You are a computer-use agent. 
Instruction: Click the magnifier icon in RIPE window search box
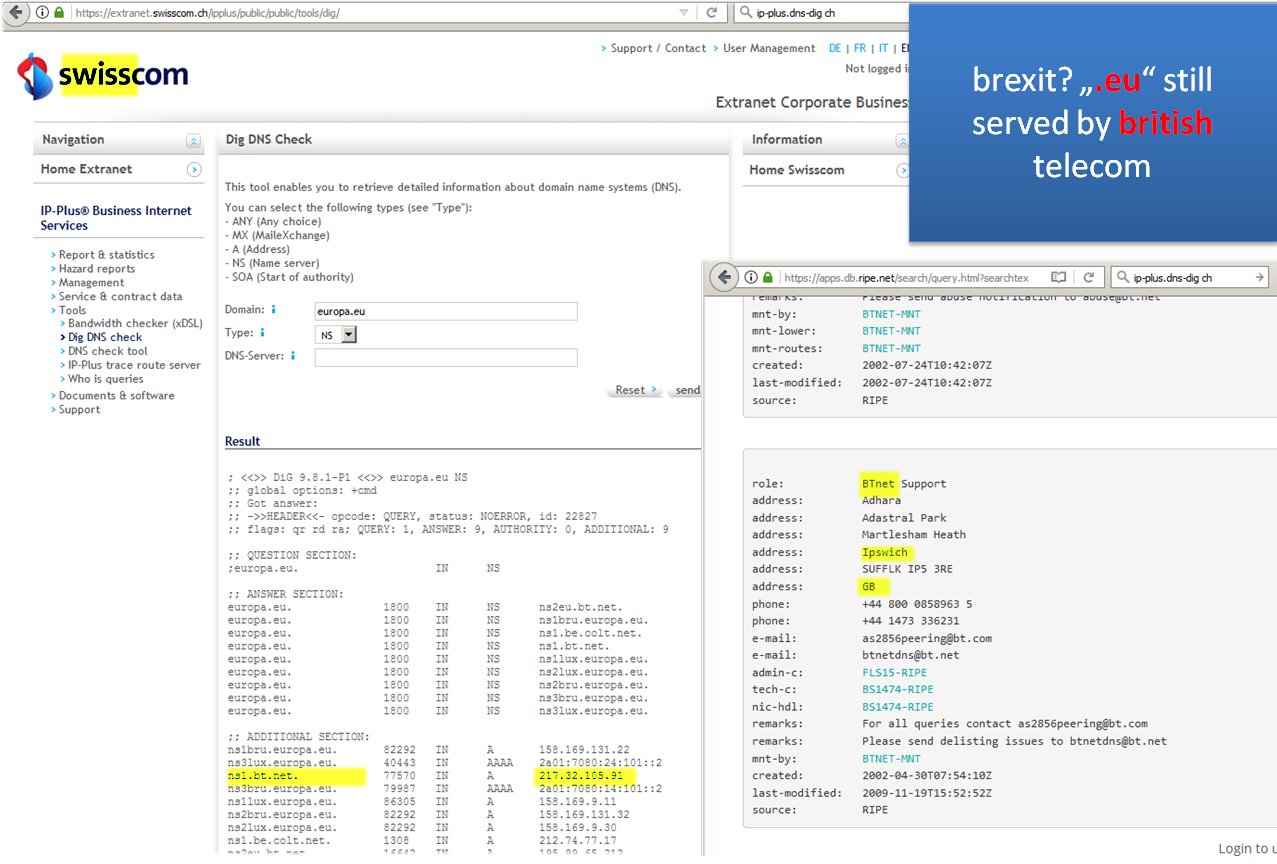coord(1123,277)
